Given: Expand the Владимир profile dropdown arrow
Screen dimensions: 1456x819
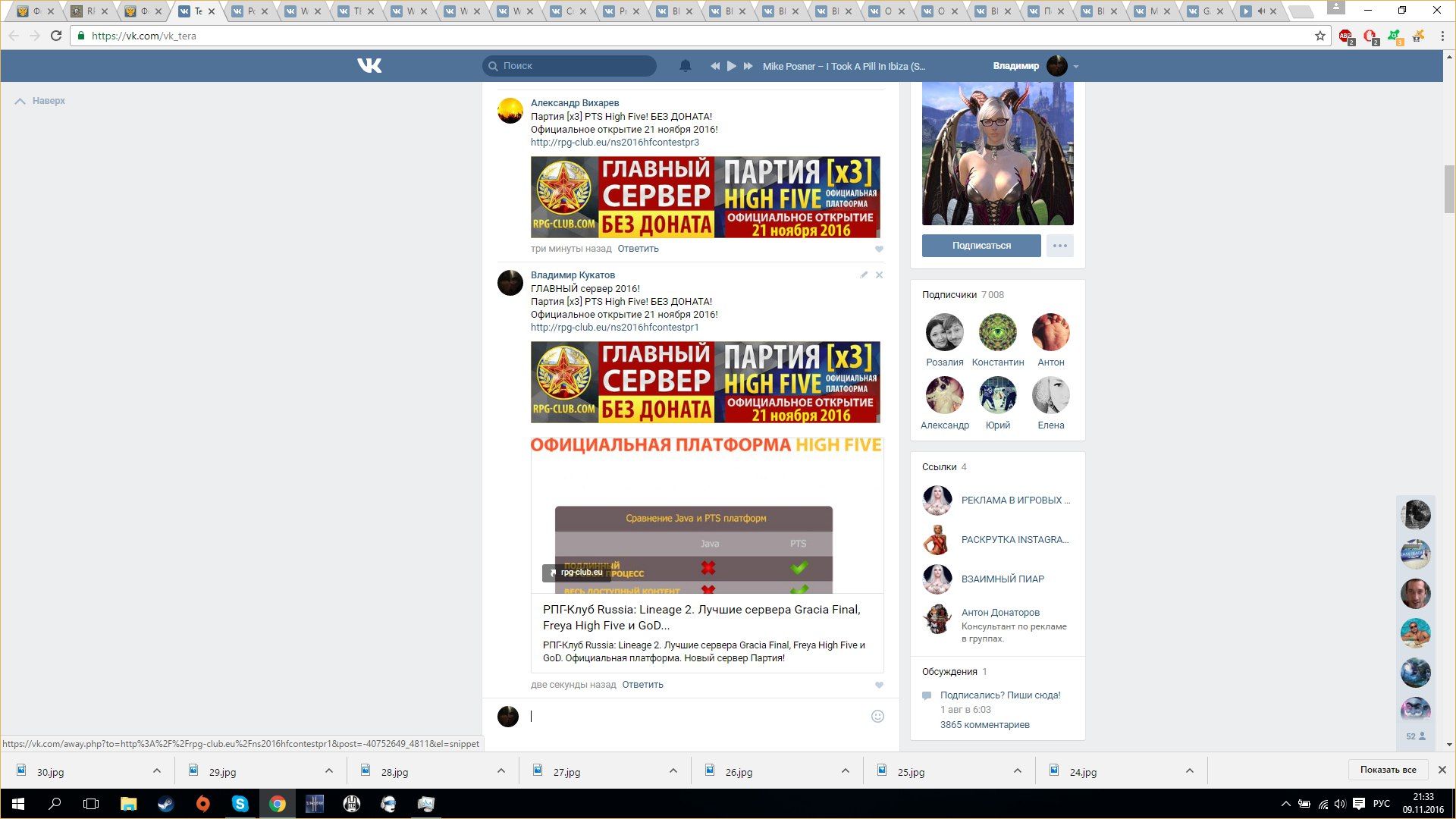Looking at the screenshot, I should (x=1075, y=67).
